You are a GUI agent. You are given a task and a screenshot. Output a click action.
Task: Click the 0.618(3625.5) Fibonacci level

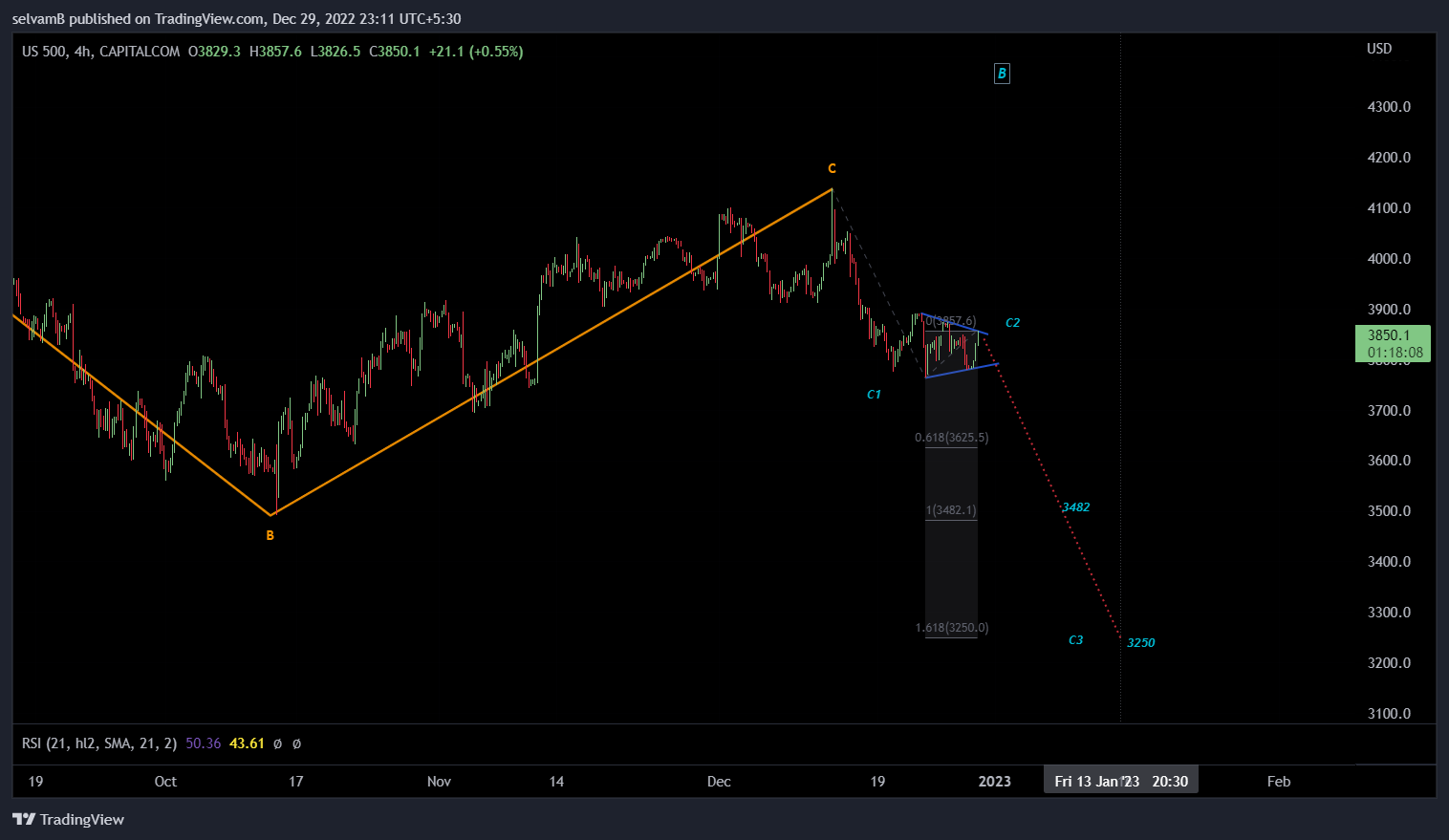(x=952, y=438)
